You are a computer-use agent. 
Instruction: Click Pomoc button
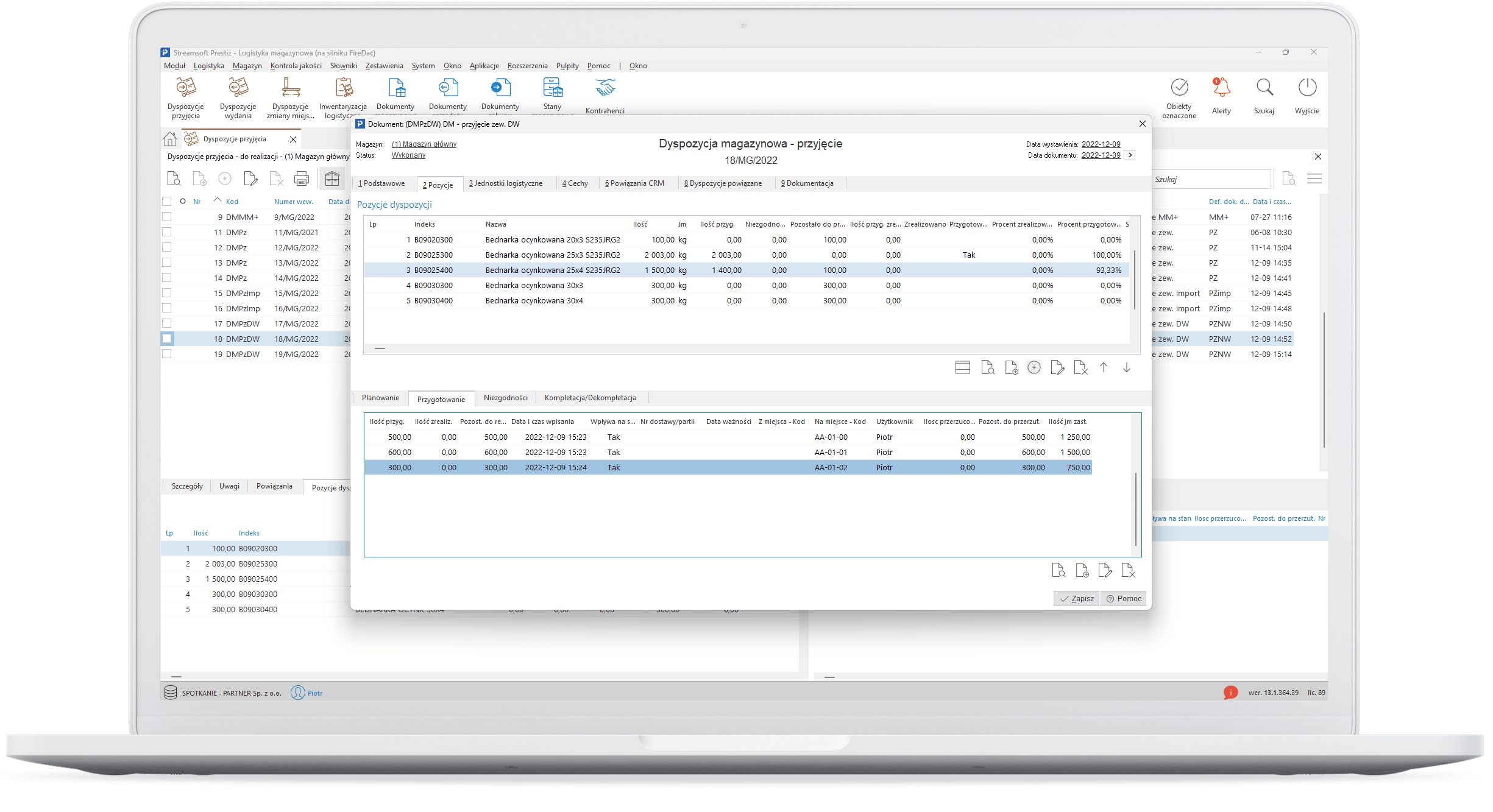(1124, 599)
